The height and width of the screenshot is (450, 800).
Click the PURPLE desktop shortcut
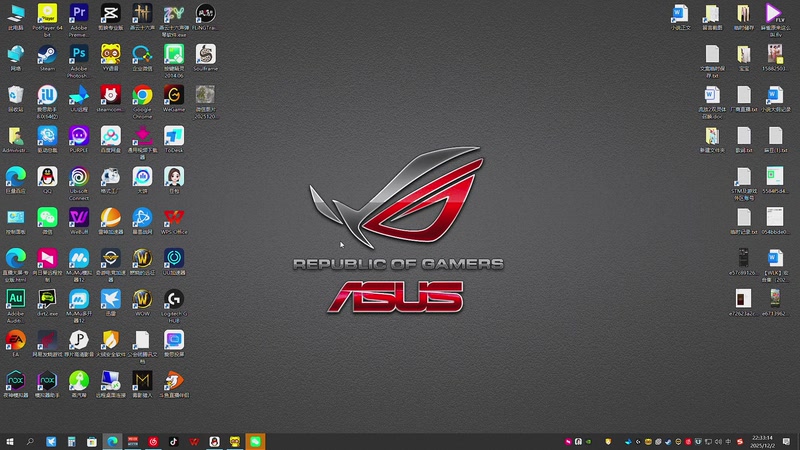coord(79,139)
